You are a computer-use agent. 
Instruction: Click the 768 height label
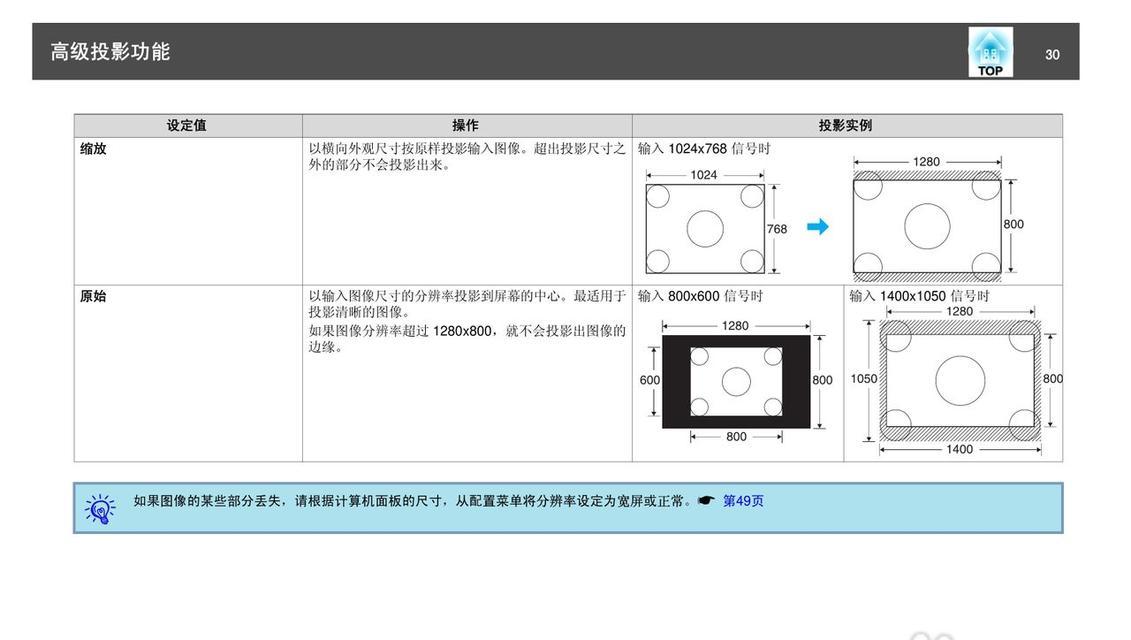tap(777, 229)
